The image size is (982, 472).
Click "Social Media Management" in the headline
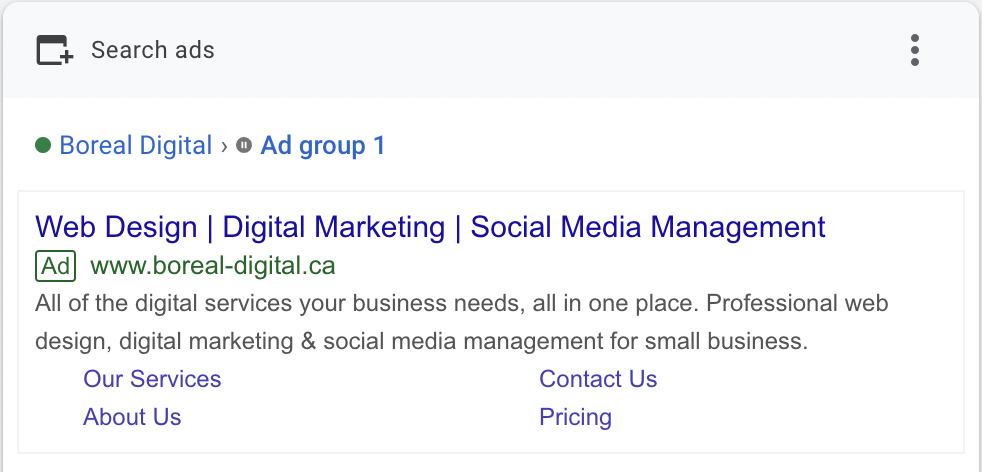tap(648, 227)
